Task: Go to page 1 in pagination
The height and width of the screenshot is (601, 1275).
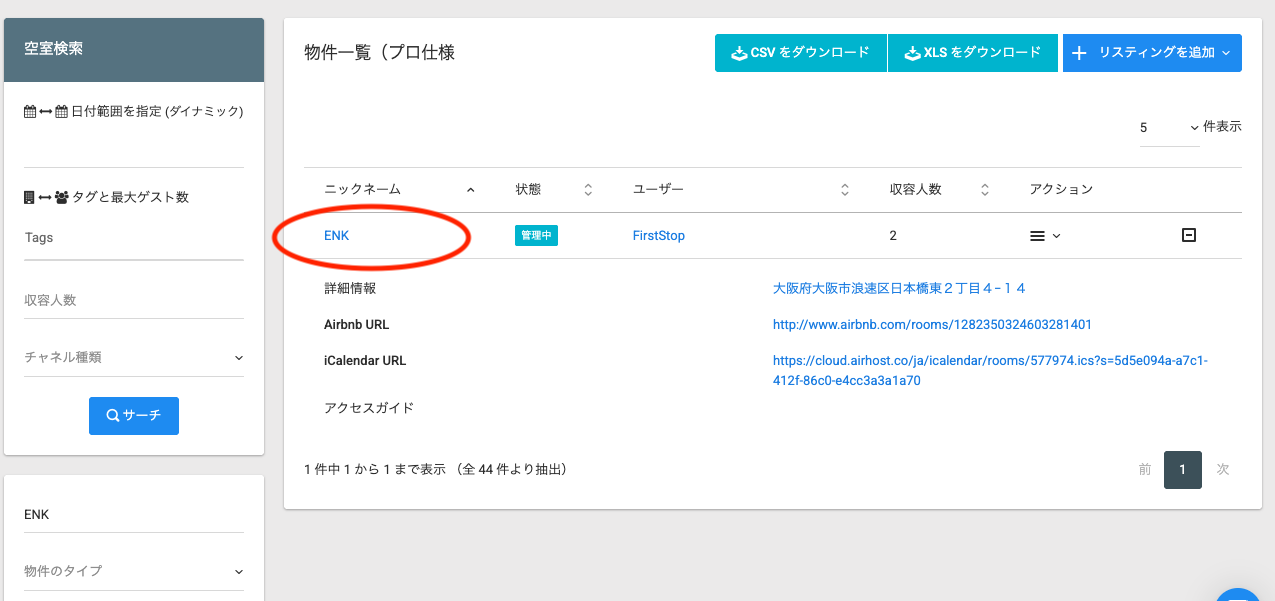Action: point(1182,470)
